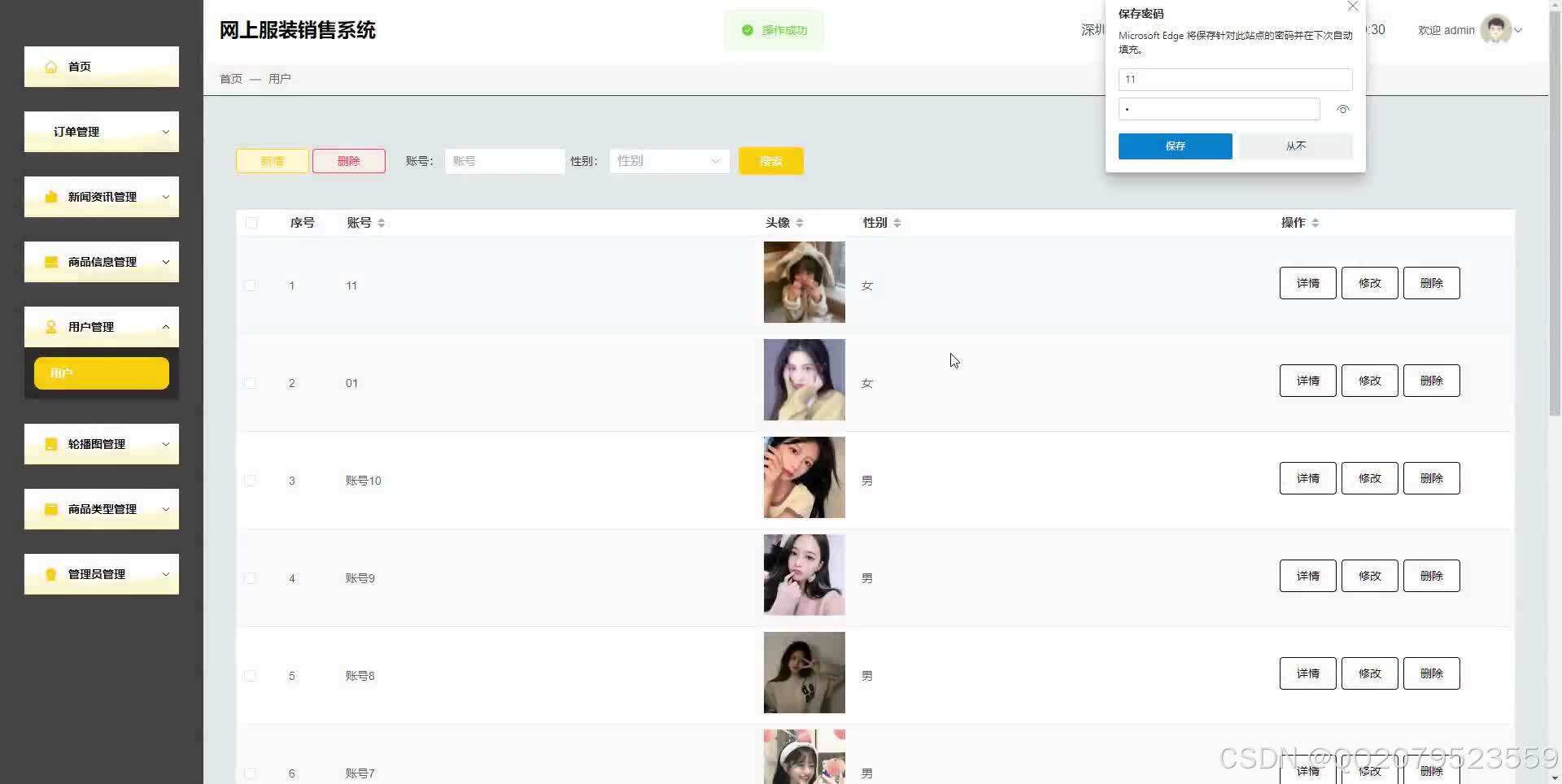Open the 首页 home sidebar item
This screenshot has width=1562, height=784.
[x=102, y=67]
